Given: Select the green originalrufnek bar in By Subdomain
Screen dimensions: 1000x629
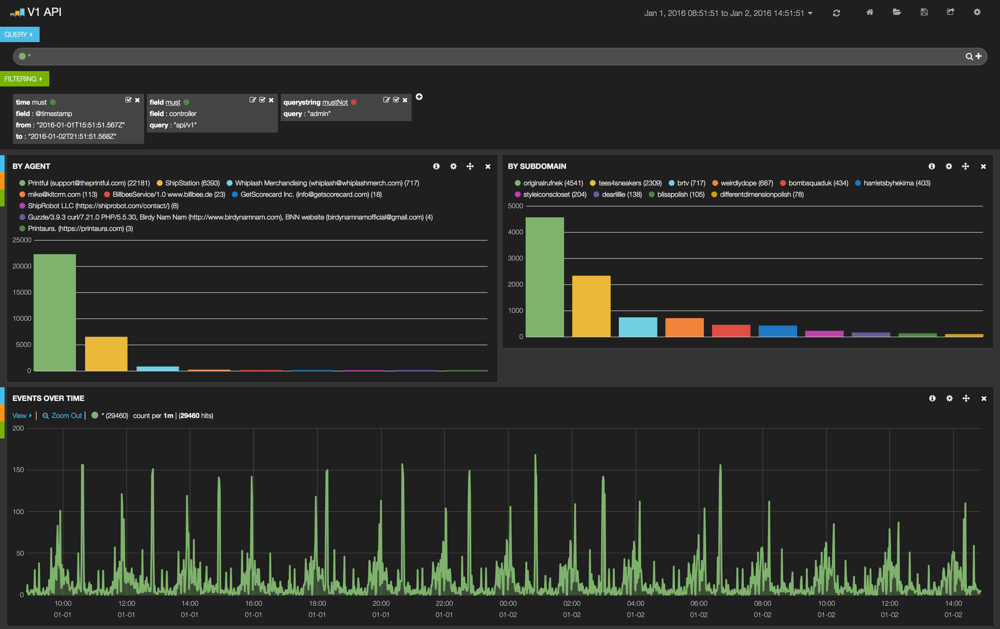Looking at the screenshot, I should tap(545, 278).
